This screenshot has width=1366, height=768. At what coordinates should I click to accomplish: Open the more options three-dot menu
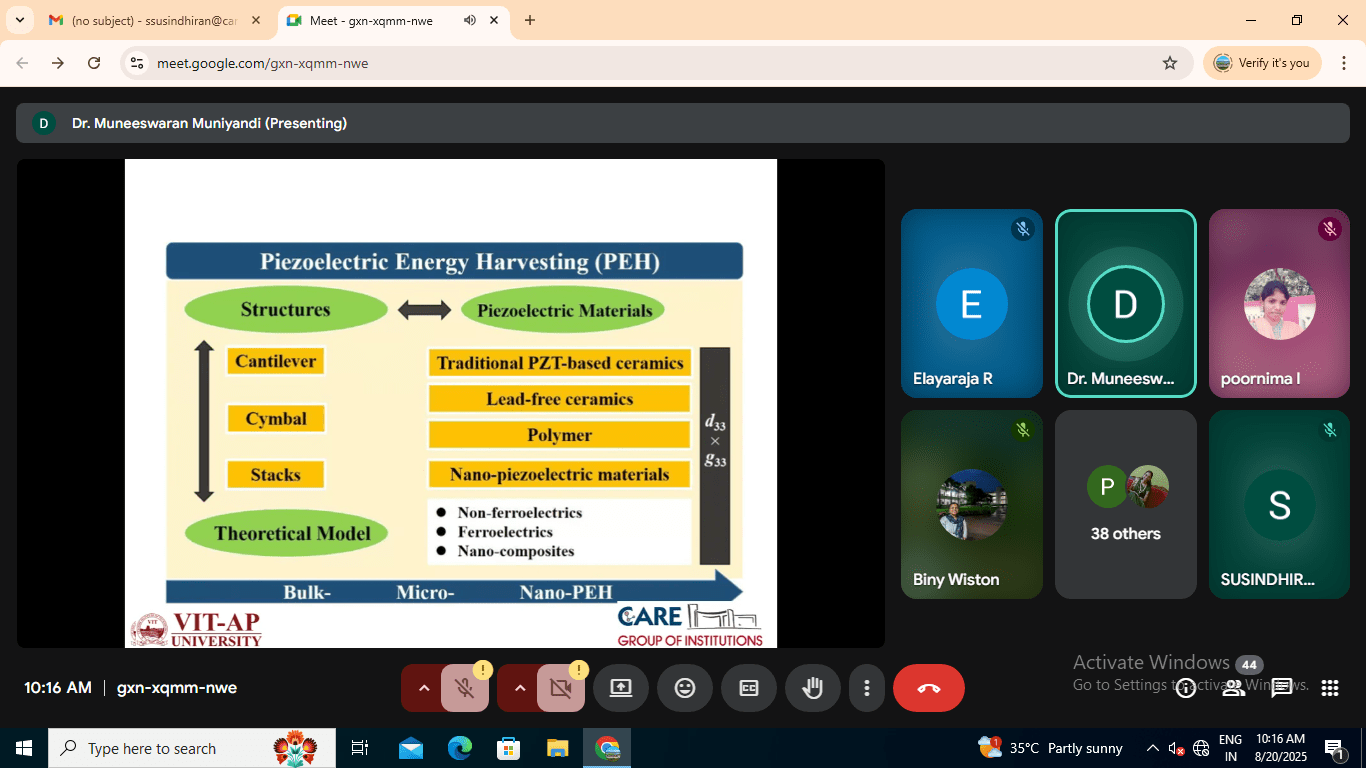(866, 688)
